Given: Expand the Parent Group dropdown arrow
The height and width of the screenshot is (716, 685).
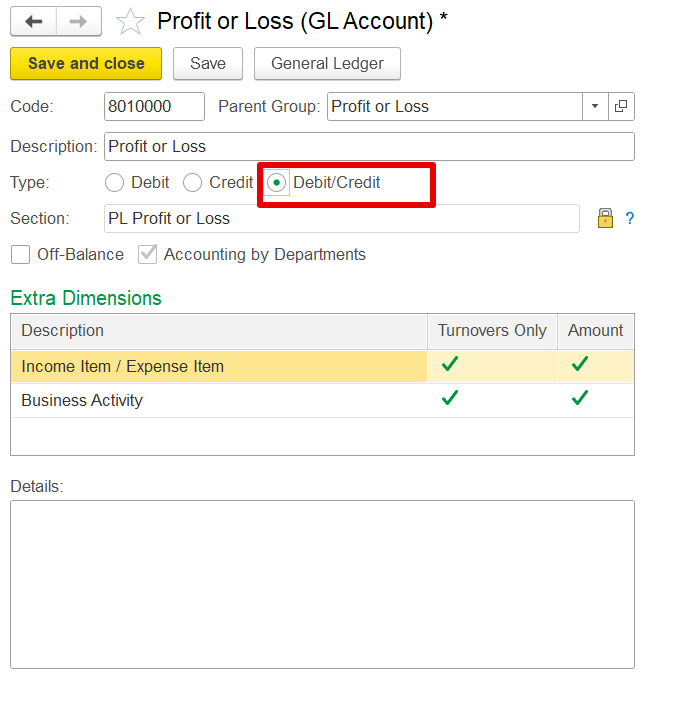Looking at the screenshot, I should [595, 106].
